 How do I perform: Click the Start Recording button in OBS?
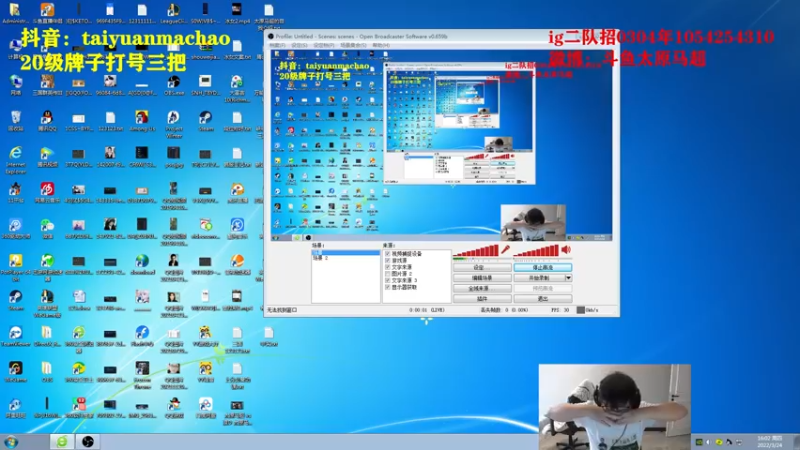coord(539,278)
